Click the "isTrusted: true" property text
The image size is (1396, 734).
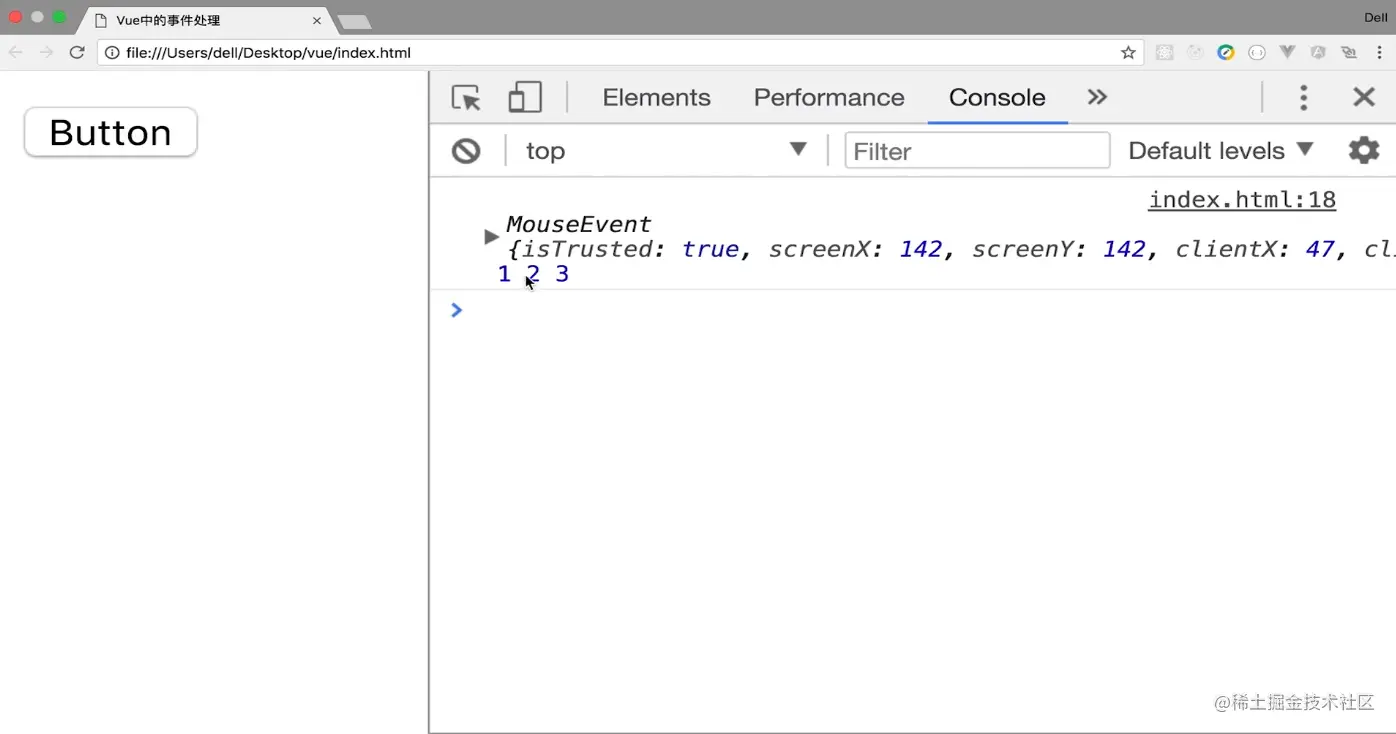point(632,249)
